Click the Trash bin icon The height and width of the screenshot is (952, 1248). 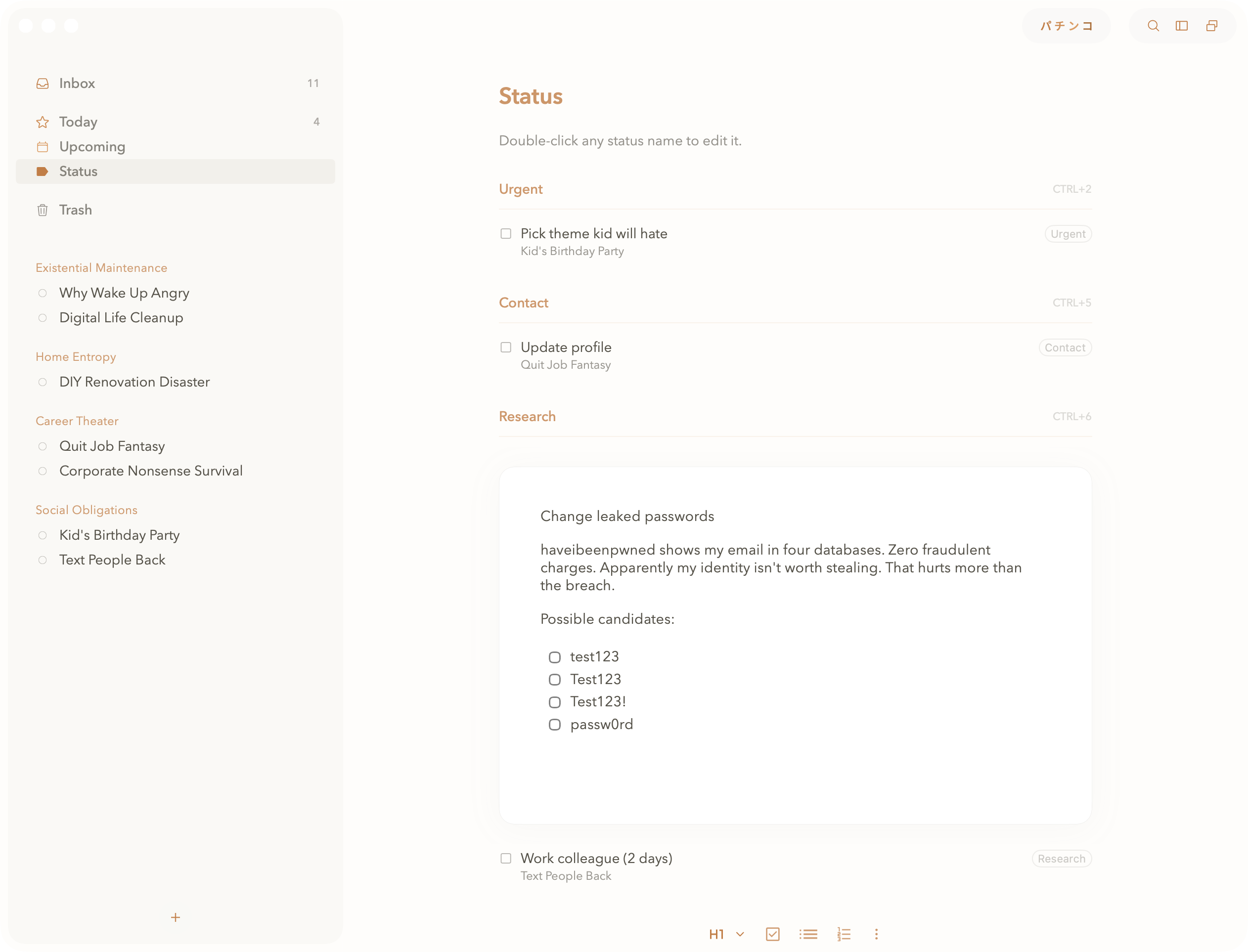(43, 210)
